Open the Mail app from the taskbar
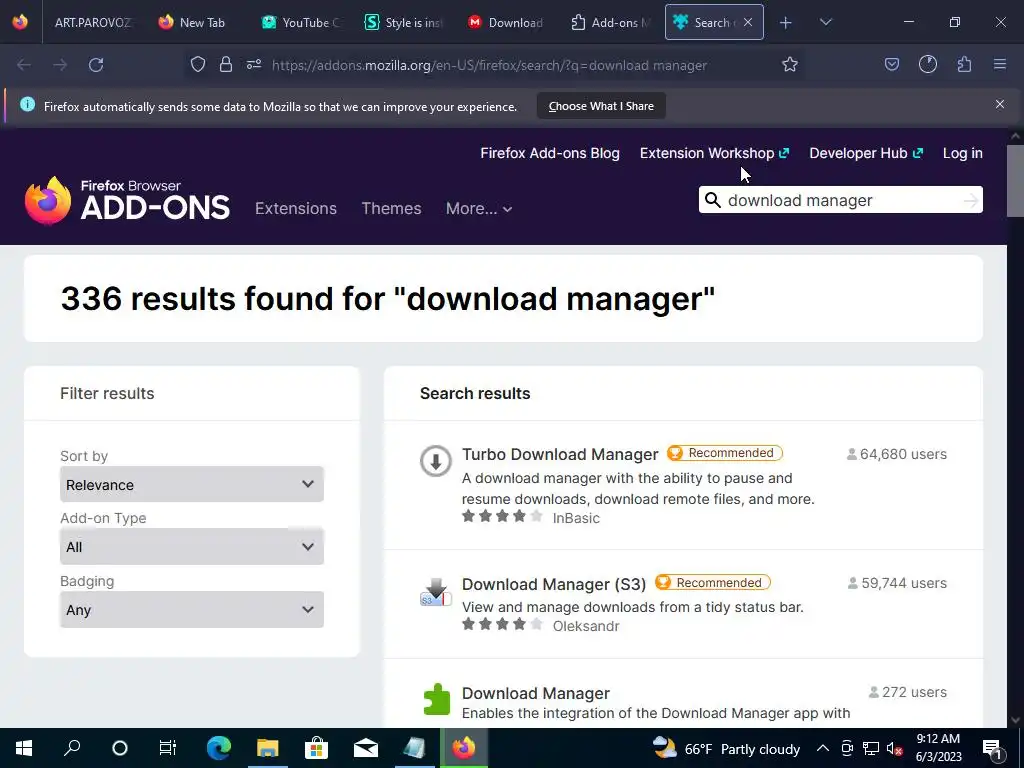 366,748
